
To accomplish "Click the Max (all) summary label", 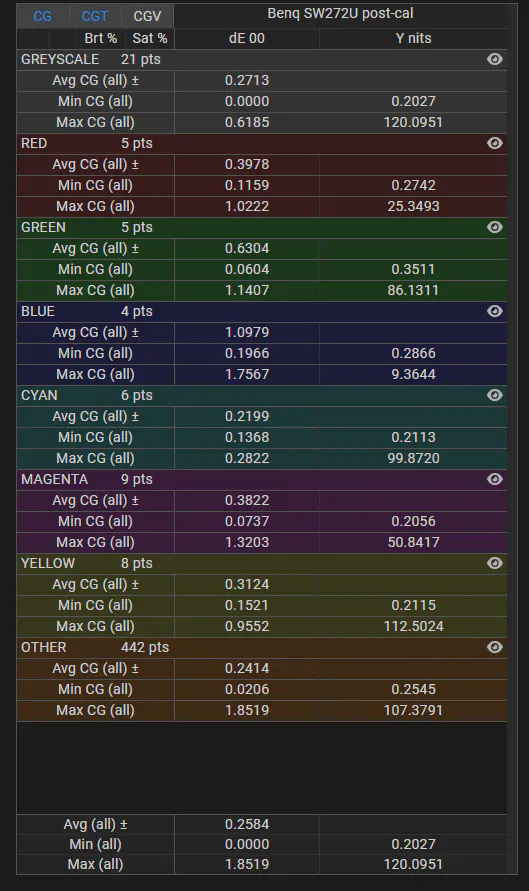I will coord(95,864).
